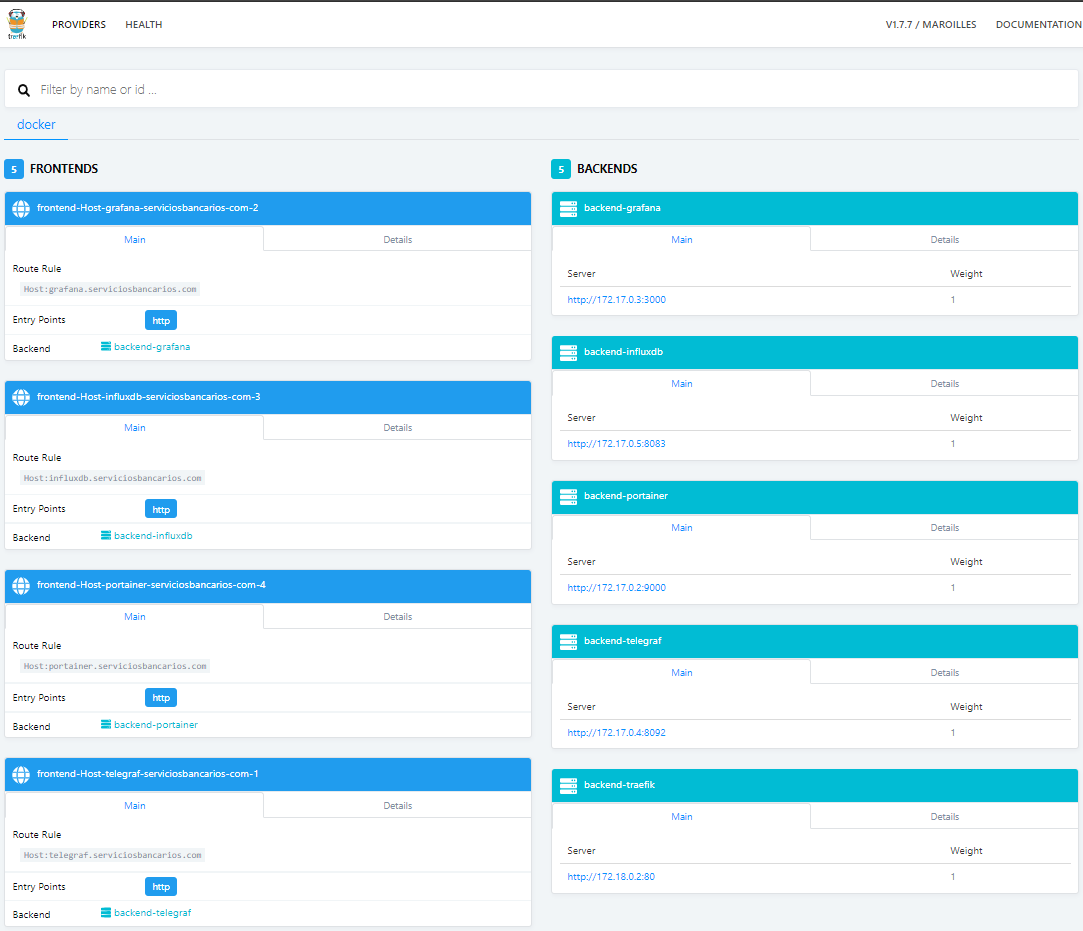The height and width of the screenshot is (931, 1083).
Task: Click title frontend-Host-telegraf-serviciosbancarios-com-1
Action: 148,774
